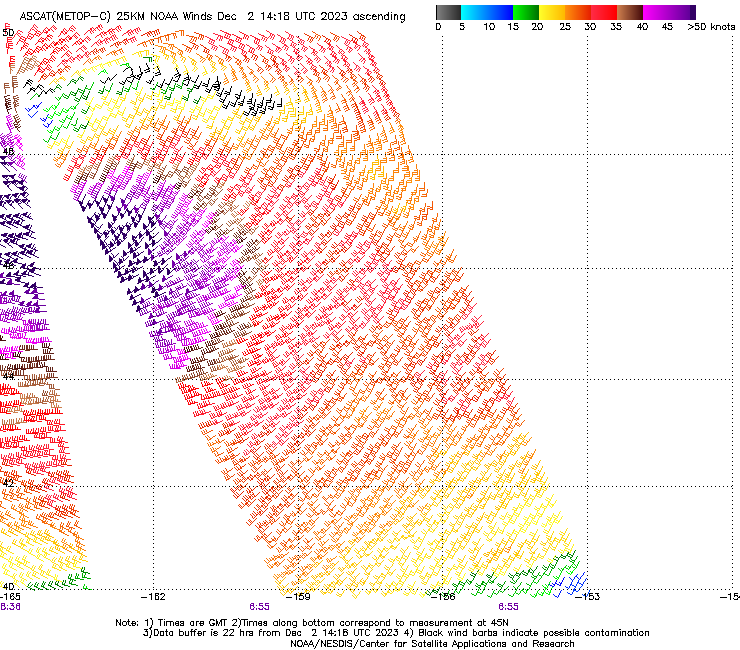
Task: Click the longitude axis label '-162'
Action: pos(153,597)
